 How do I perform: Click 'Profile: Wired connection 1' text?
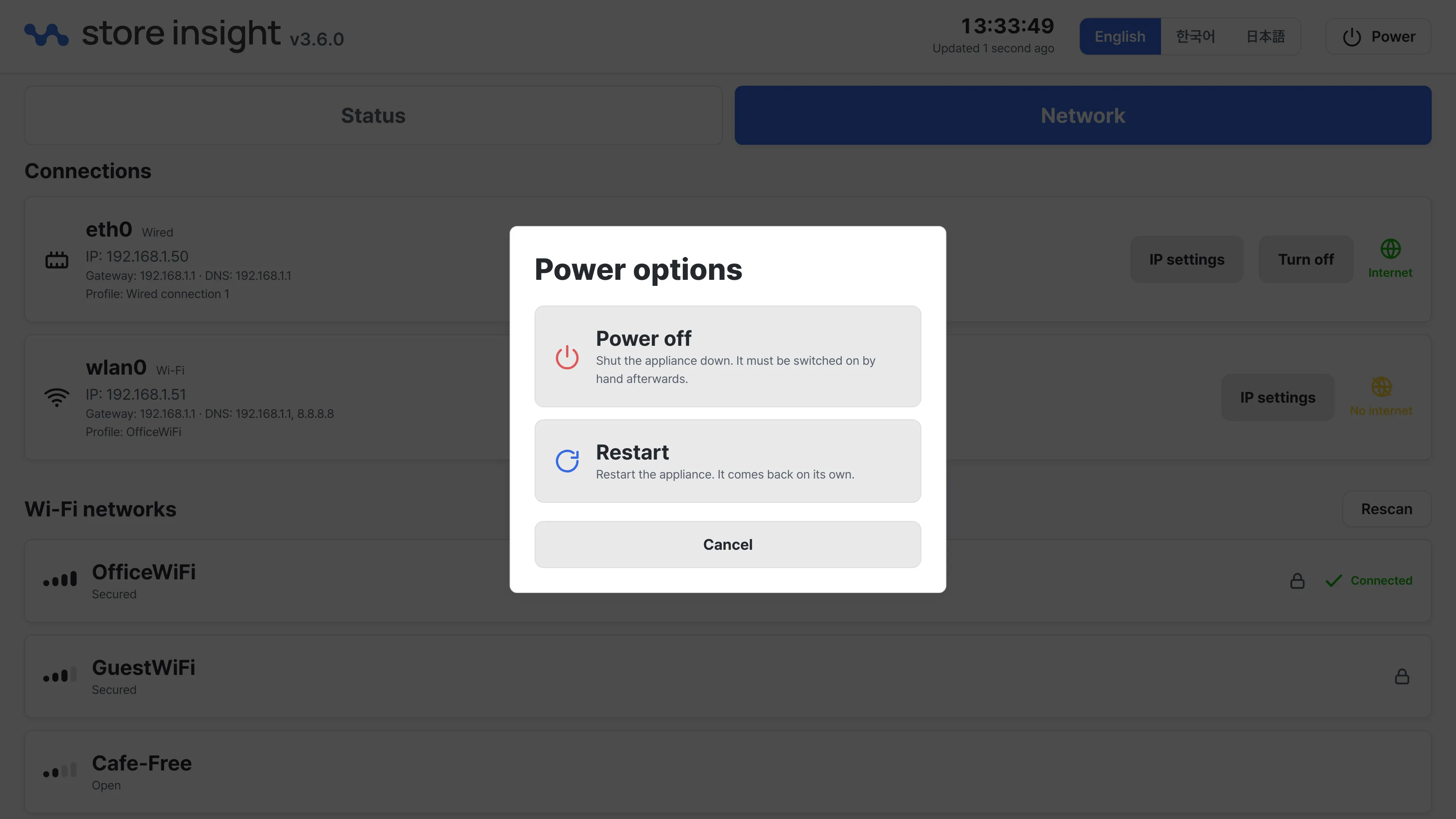(157, 294)
